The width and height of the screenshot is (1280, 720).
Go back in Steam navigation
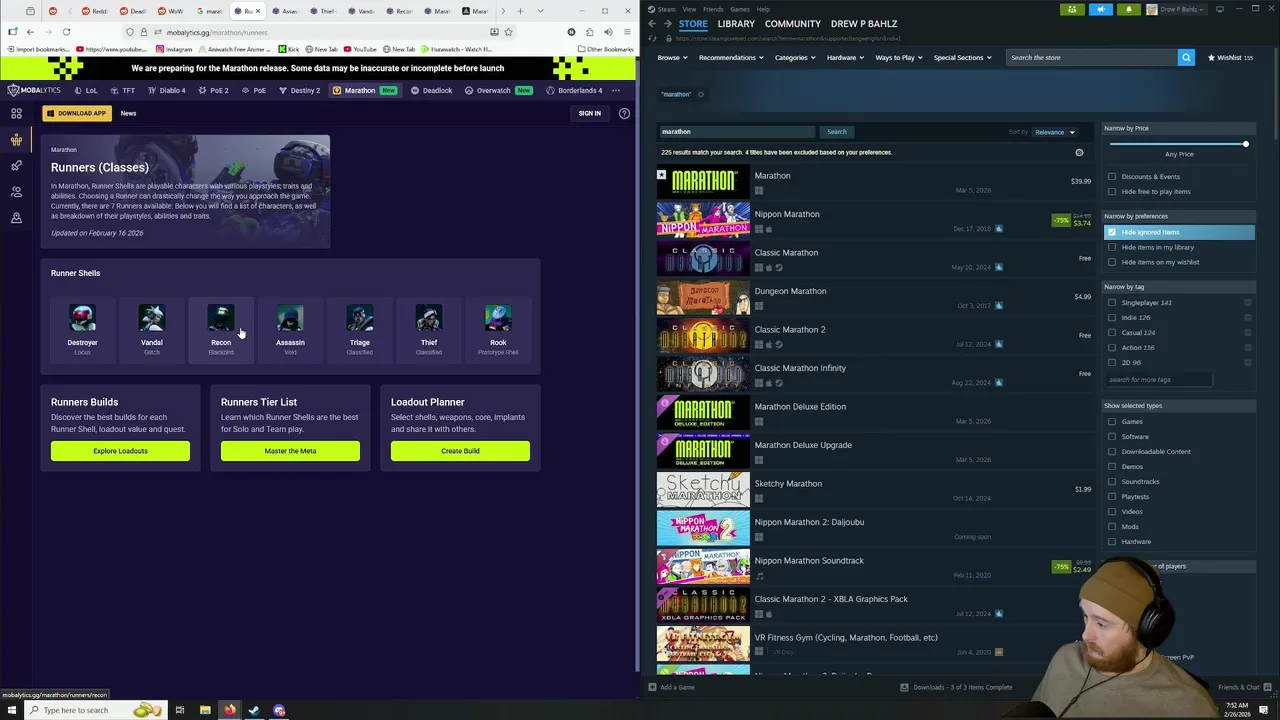click(651, 24)
